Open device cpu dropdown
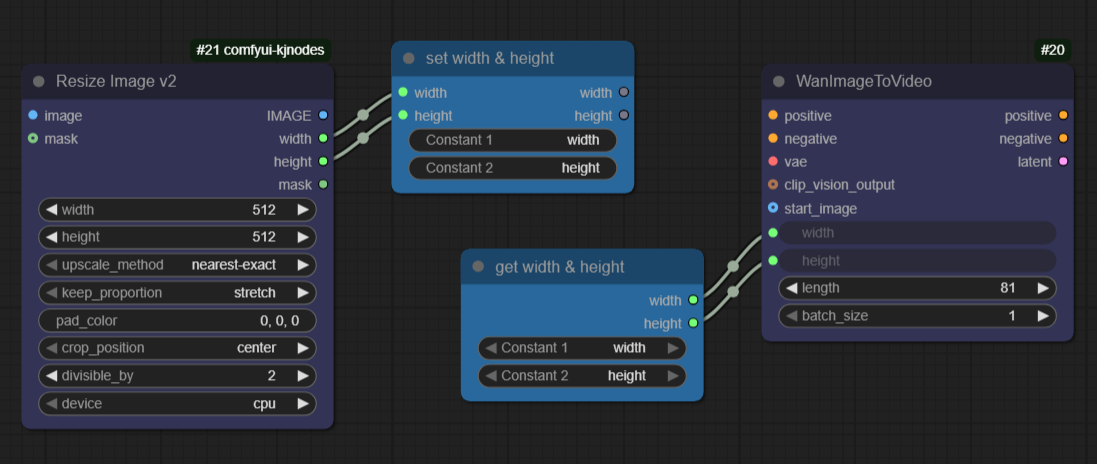The width and height of the screenshot is (1097, 464). pyautogui.click(x=177, y=404)
